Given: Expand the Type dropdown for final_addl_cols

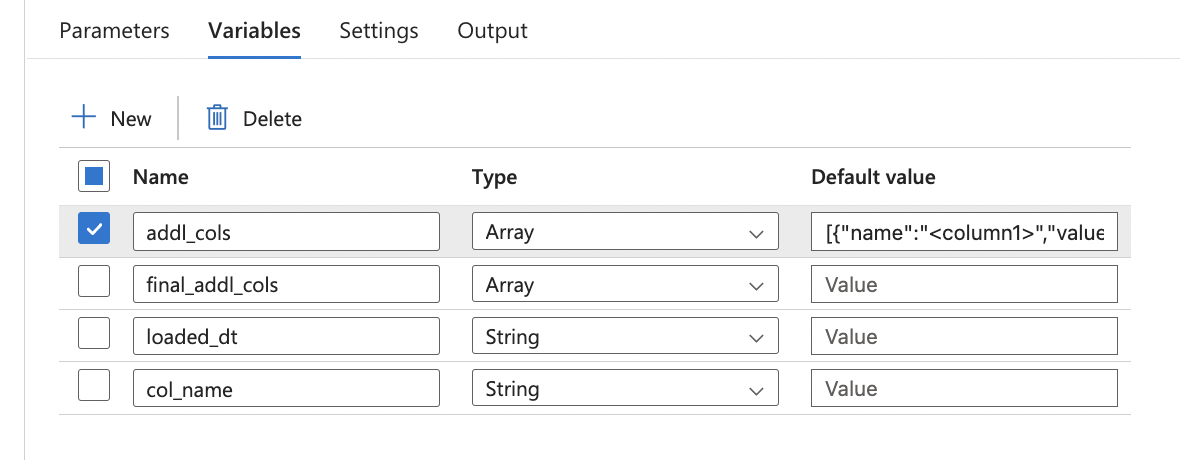Looking at the screenshot, I should [x=624, y=285].
